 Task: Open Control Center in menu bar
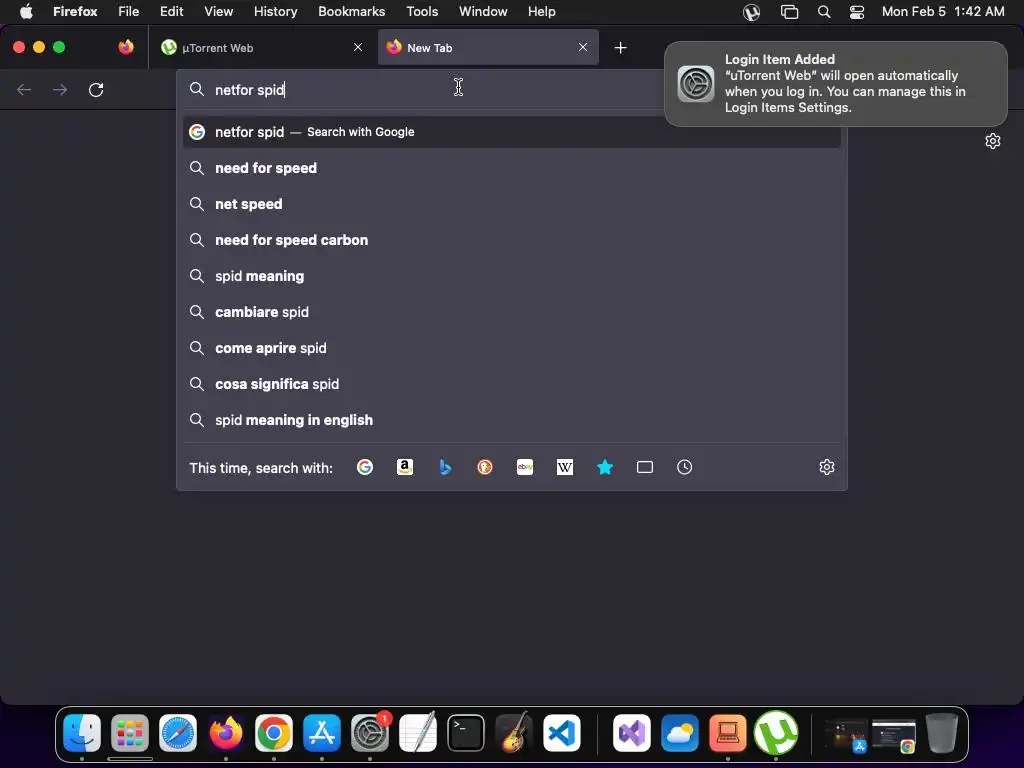pyautogui.click(x=857, y=12)
